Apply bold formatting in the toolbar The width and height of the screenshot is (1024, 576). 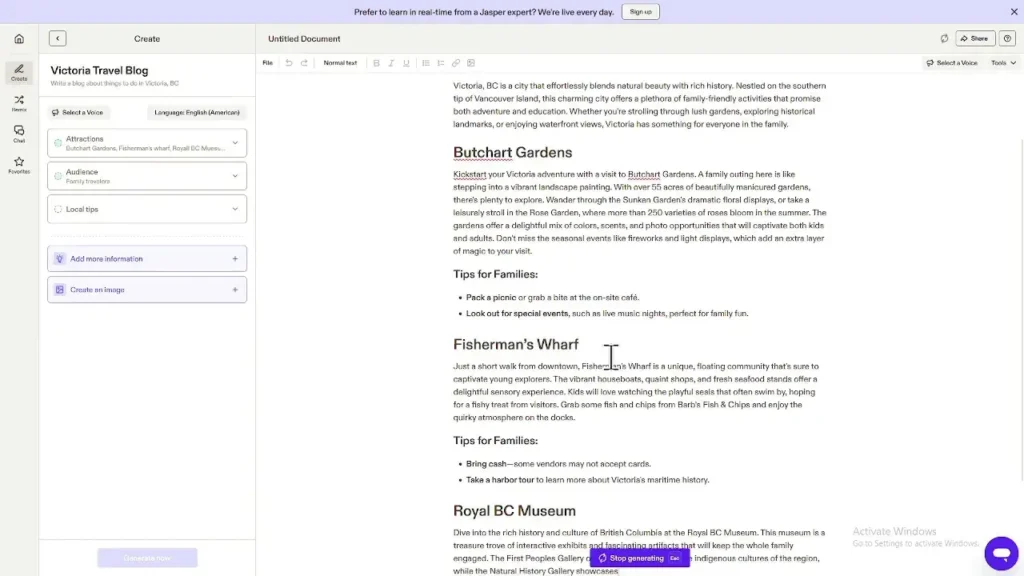click(376, 62)
